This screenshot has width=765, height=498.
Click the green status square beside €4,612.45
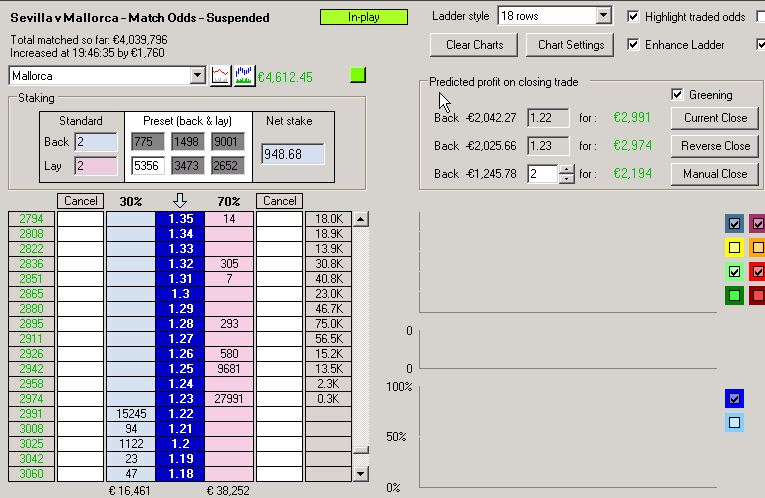point(358,76)
